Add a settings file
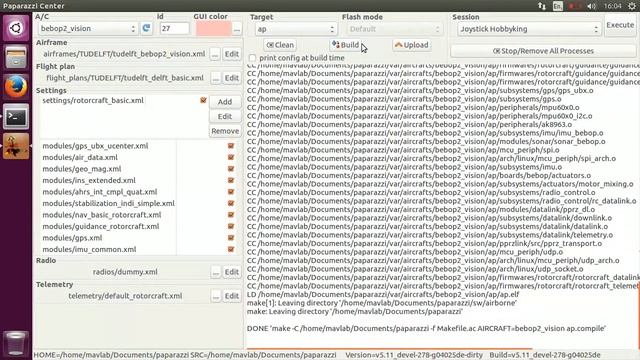The image size is (640, 360). (224, 102)
